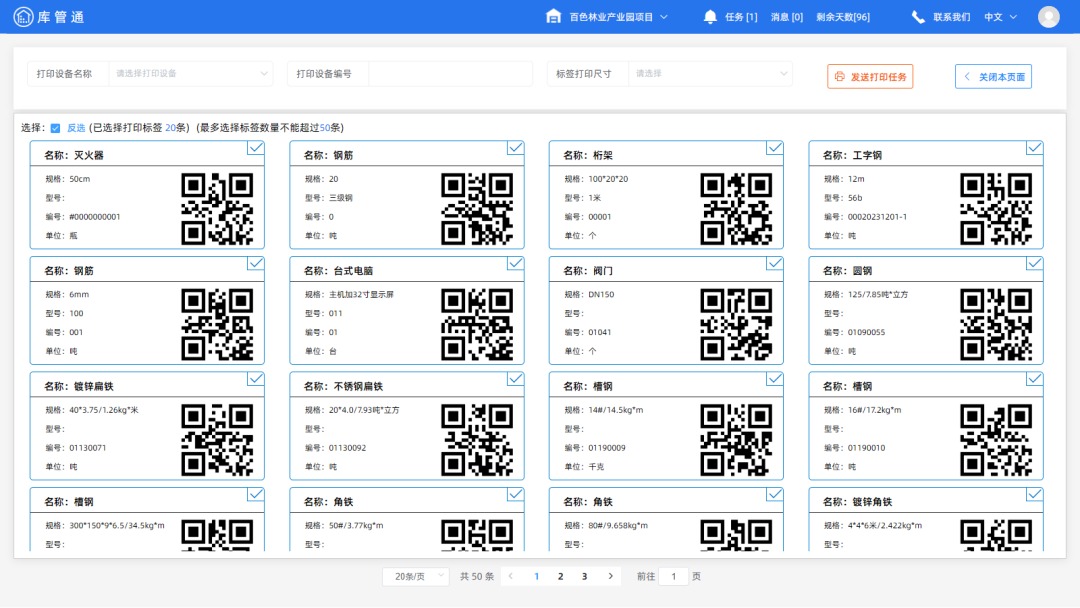Image resolution: width=1080 pixels, height=608 pixels.
Task: Click the 库管通 logo icon
Action: pos(23,16)
